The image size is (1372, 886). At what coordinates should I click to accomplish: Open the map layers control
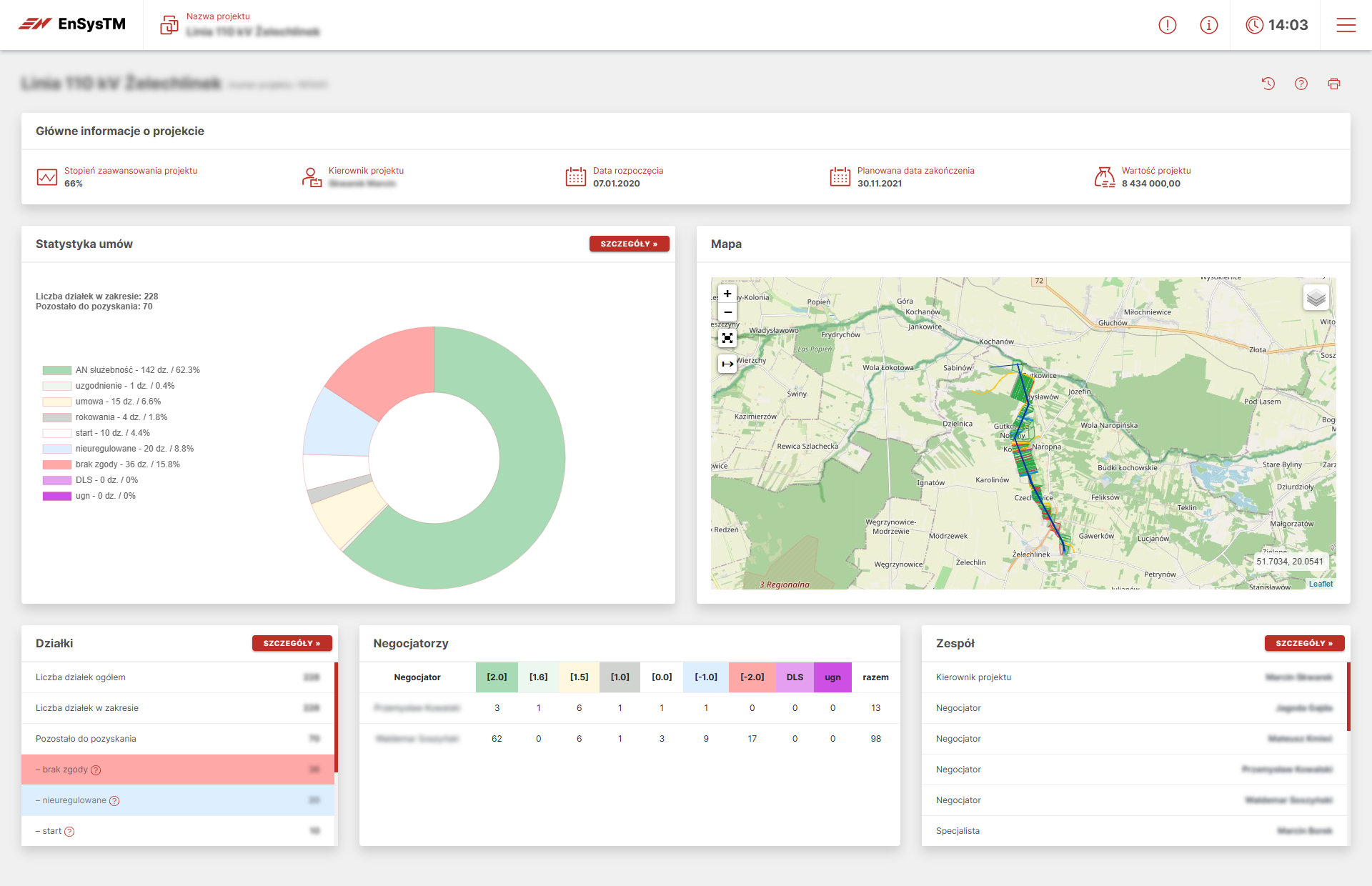(1316, 297)
